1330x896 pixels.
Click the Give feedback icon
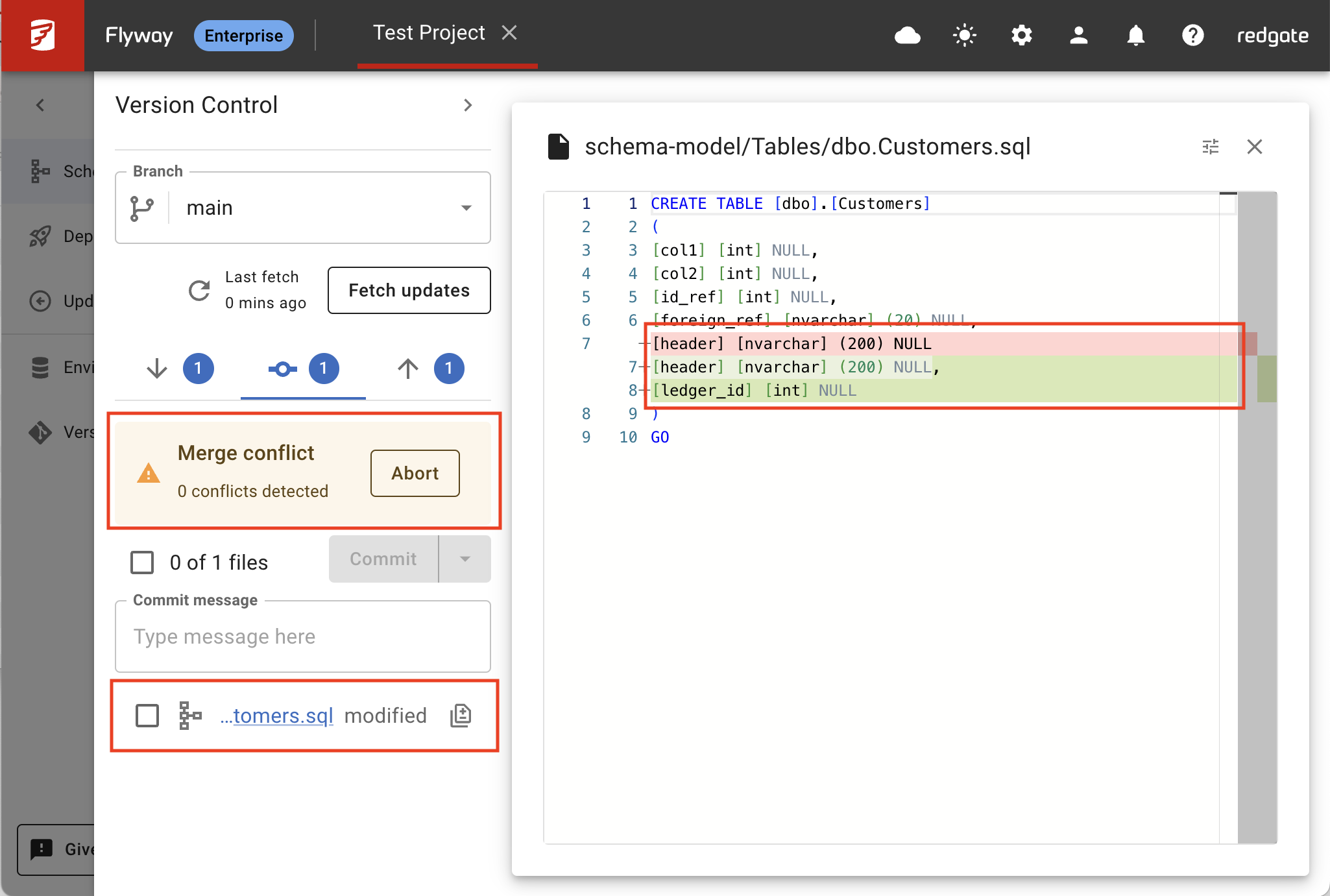click(42, 849)
